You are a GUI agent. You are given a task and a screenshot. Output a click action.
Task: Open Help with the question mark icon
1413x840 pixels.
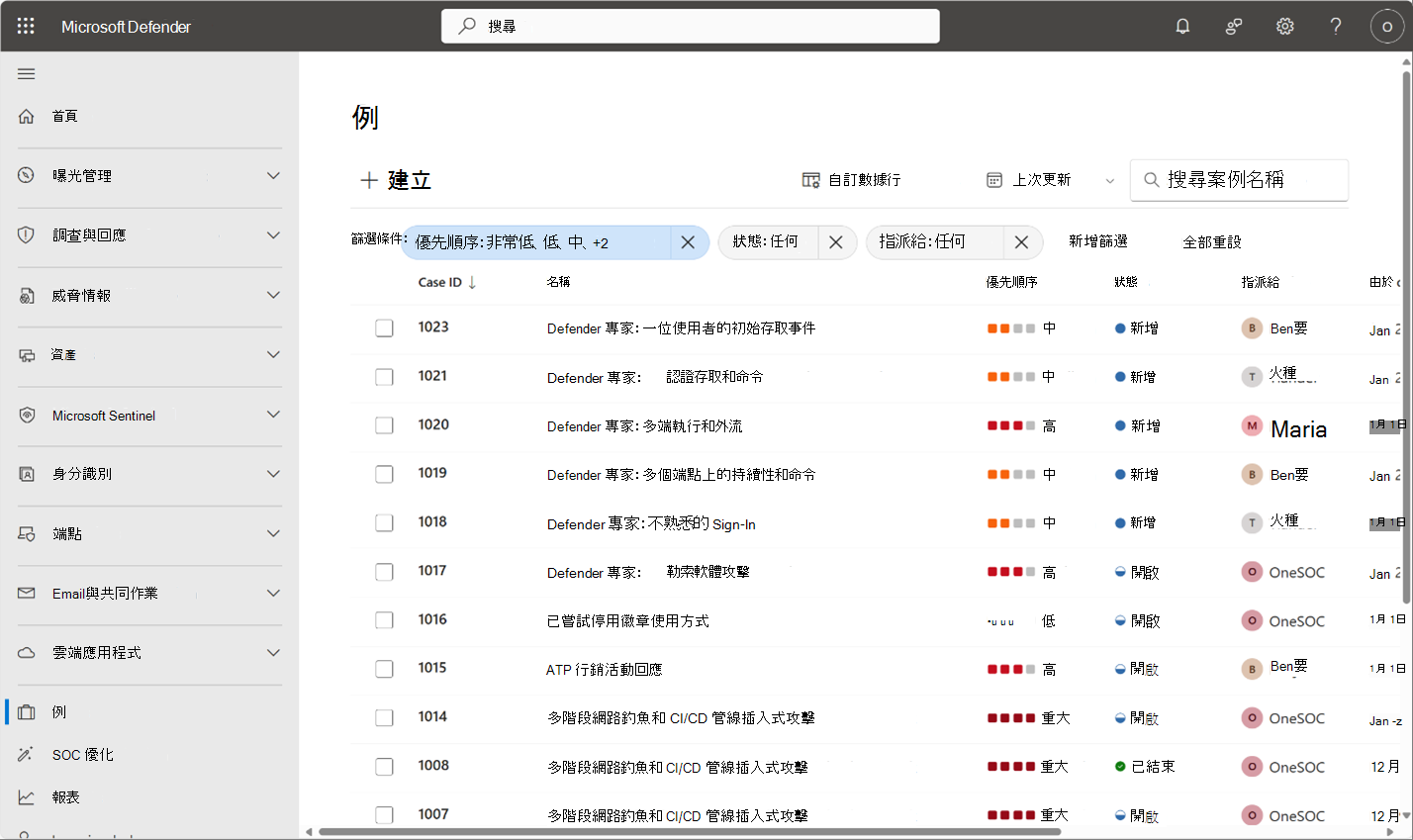(x=1335, y=27)
